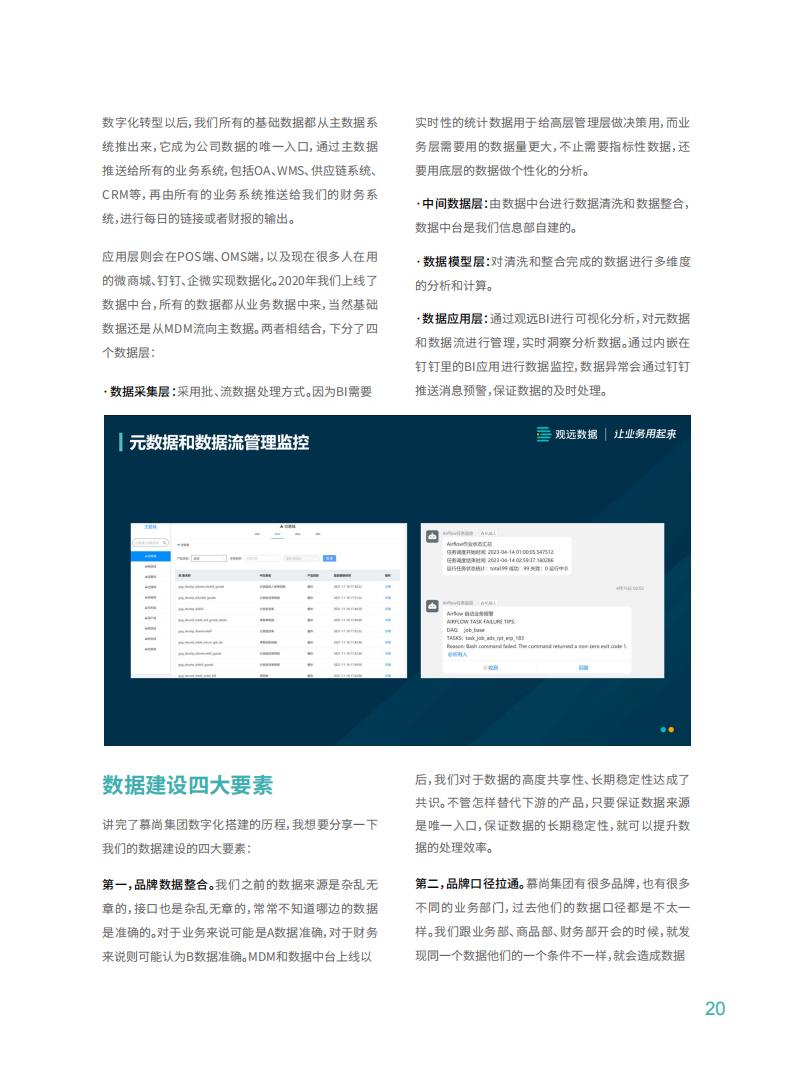Click the bold text "第一，品牌数据整合"
The image size is (794, 1077).
click(155, 885)
